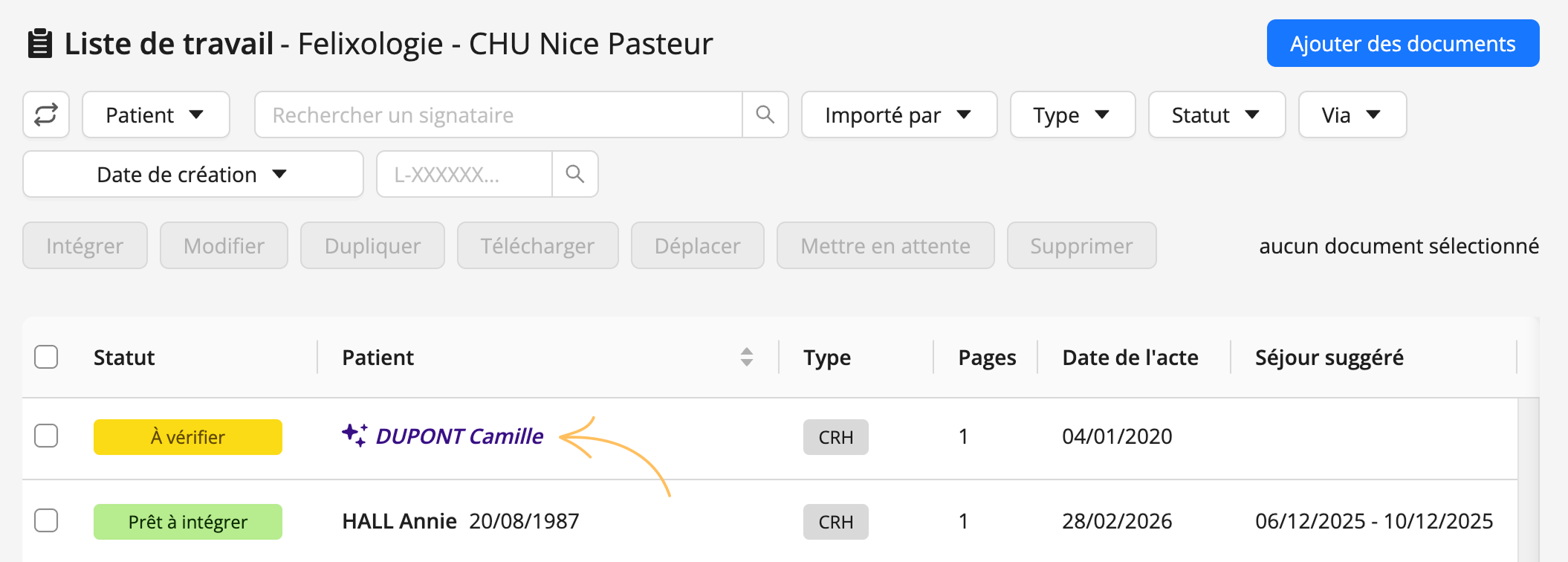Check the box for the À vérifier row
This screenshot has height=562, width=1568.
point(46,436)
